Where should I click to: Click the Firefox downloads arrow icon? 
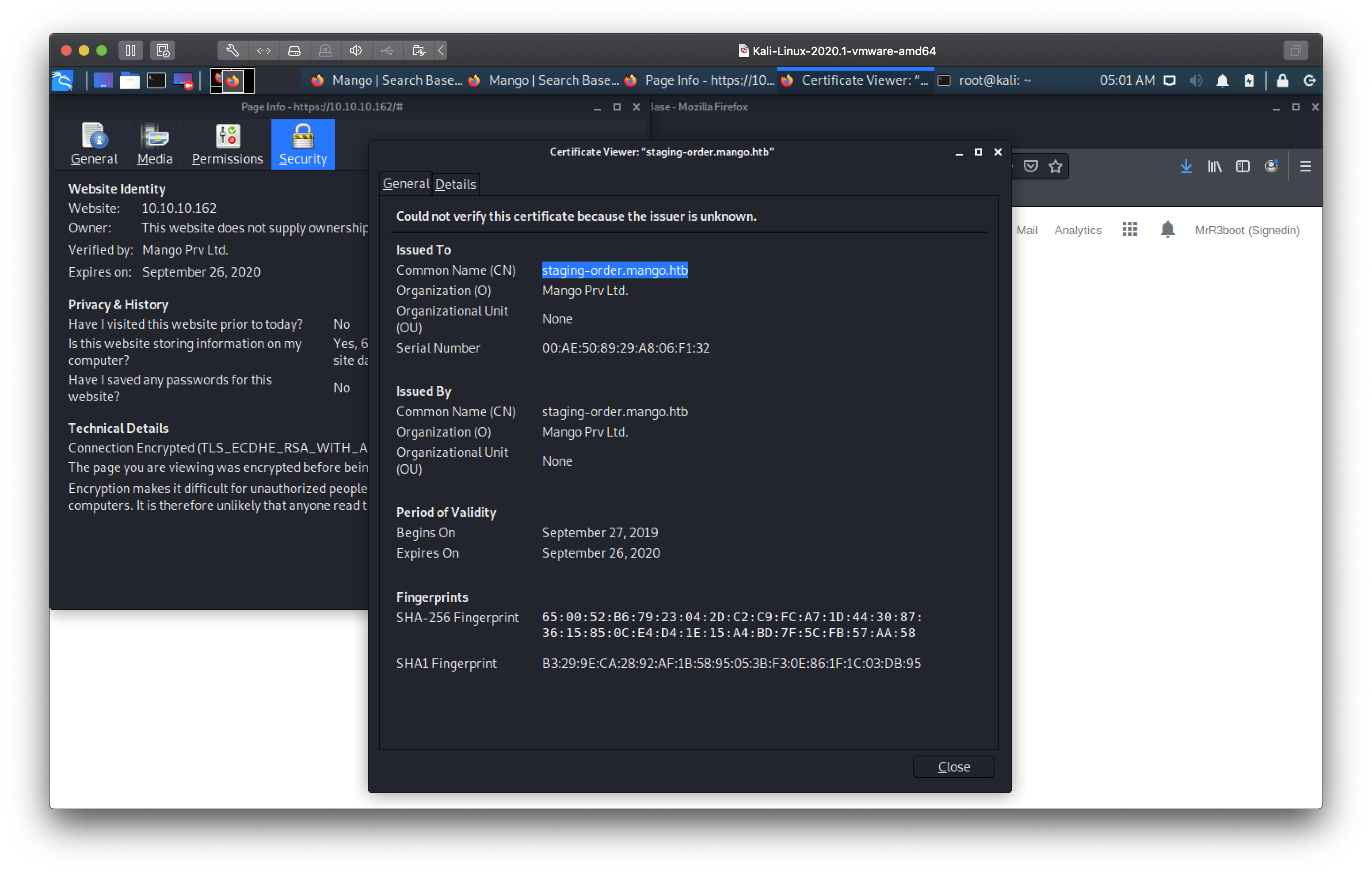tap(1185, 167)
